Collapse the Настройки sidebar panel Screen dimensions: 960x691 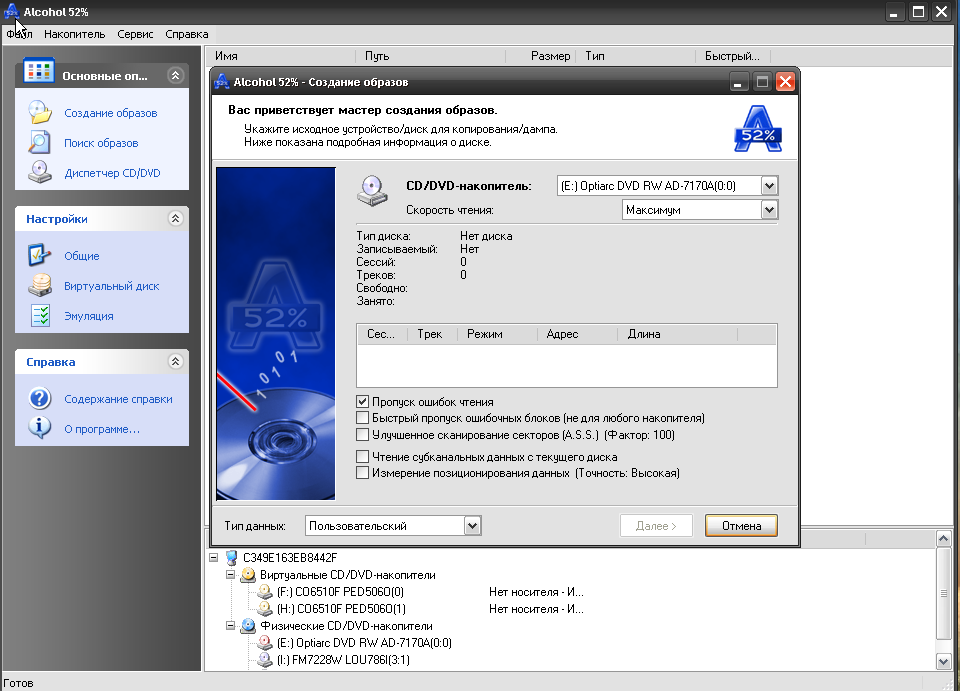(176, 219)
